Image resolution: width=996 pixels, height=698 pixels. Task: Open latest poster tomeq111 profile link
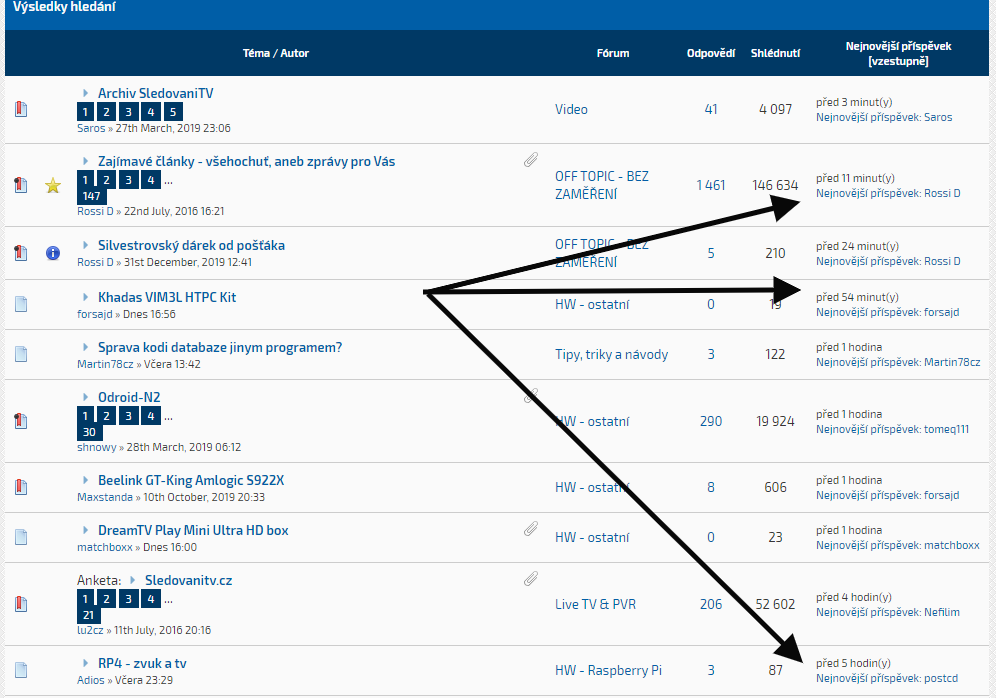[x=945, y=429]
